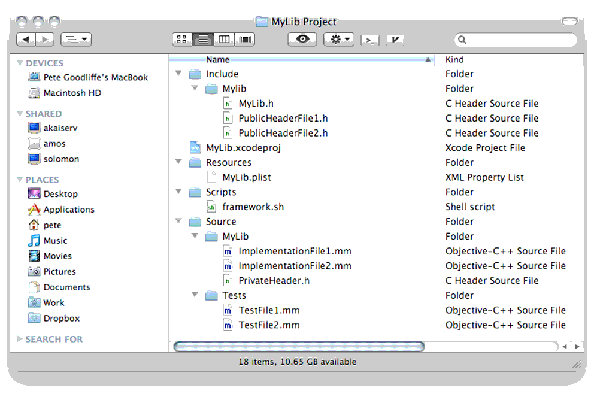The image size is (600, 403).
Task: Go forward with the right arrow button
Action: pyautogui.click(x=44, y=39)
